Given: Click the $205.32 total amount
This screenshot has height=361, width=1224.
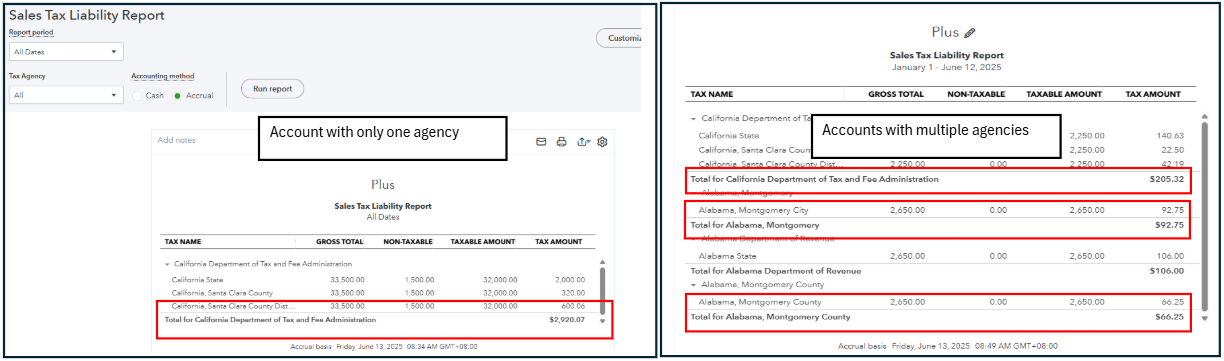Looking at the screenshot, I should (1167, 179).
